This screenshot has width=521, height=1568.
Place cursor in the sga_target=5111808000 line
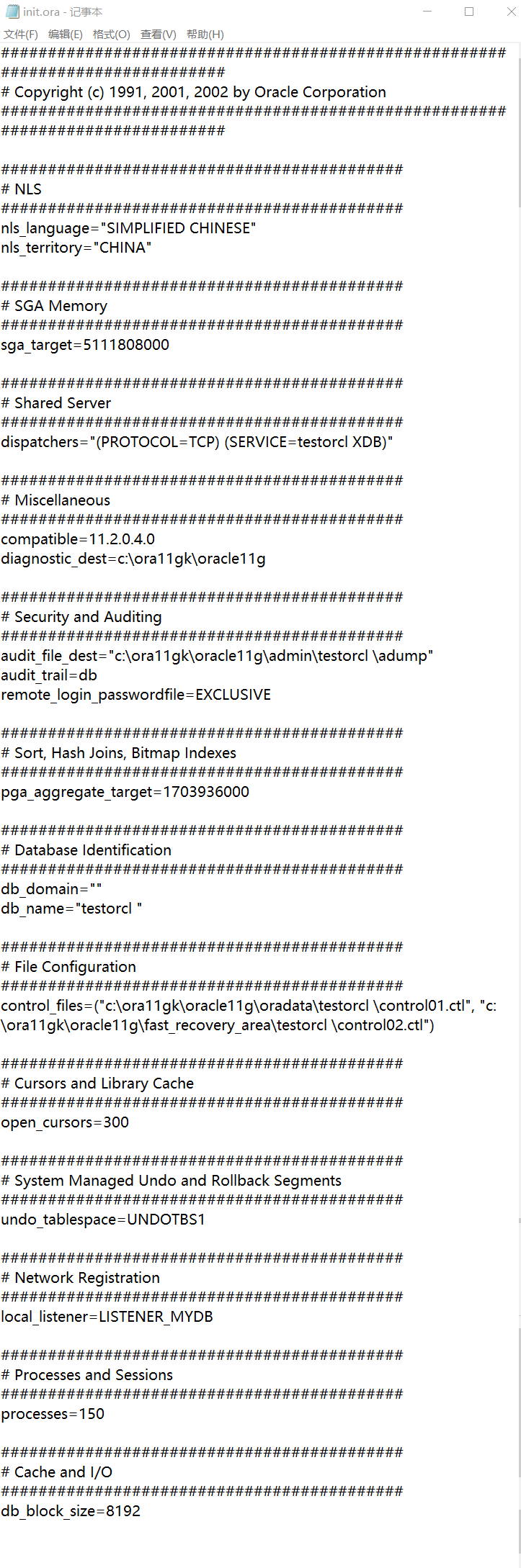[x=85, y=345]
